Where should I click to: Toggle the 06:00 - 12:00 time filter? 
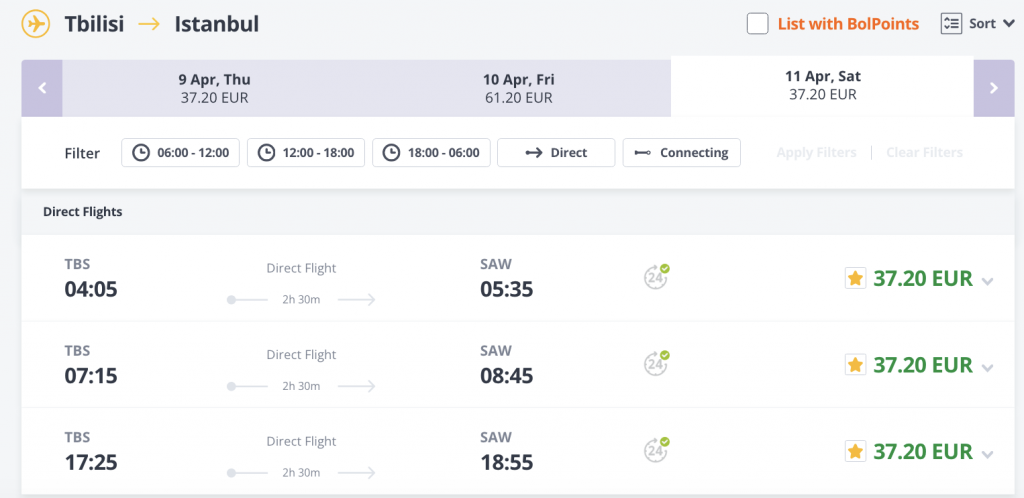181,153
